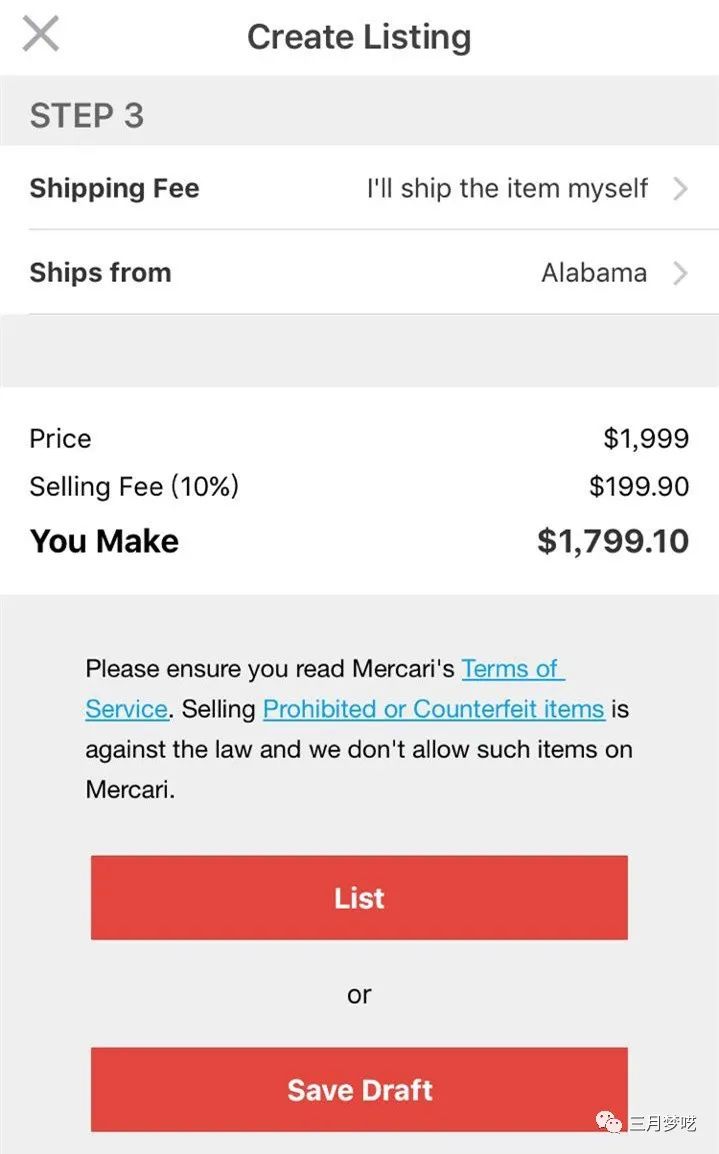The image size is (719, 1154).
Task: Open the Shipping Fee selection
Action: click(x=360, y=188)
